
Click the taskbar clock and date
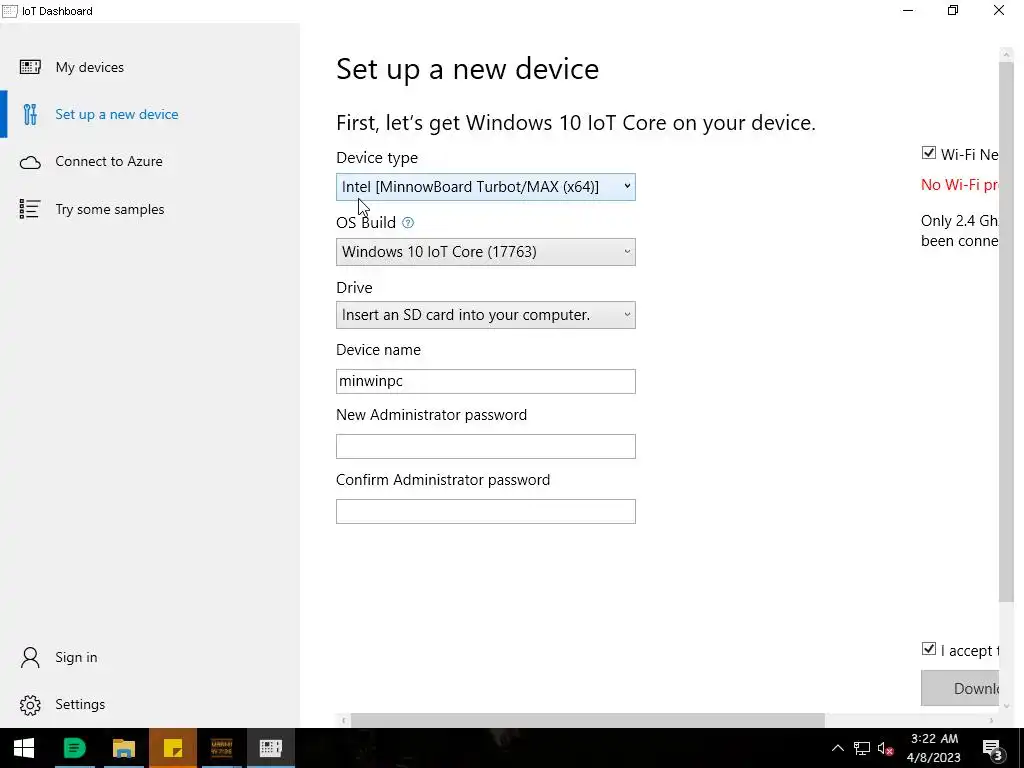[x=934, y=748]
